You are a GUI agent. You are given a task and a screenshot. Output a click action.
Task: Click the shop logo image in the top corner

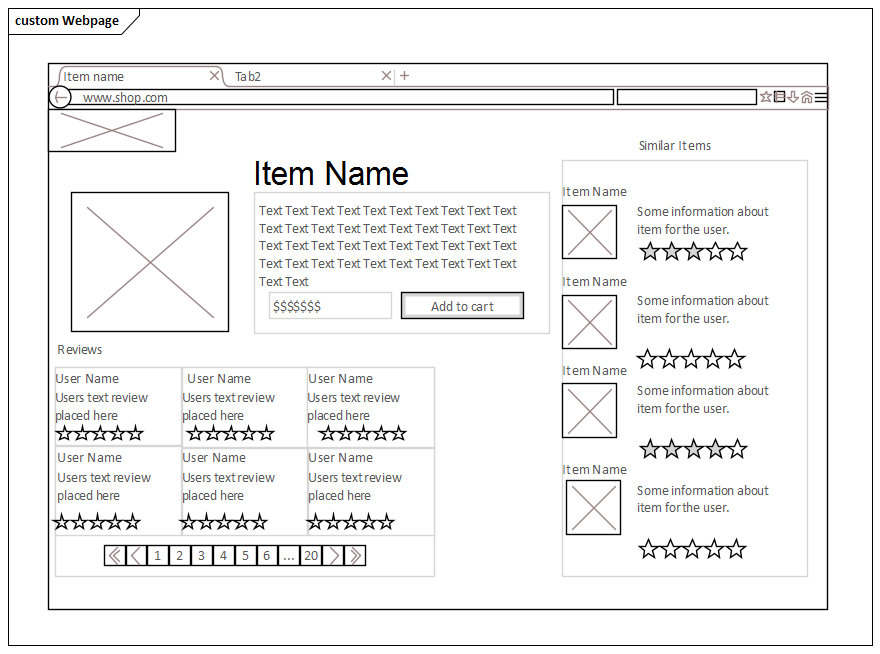click(x=112, y=130)
